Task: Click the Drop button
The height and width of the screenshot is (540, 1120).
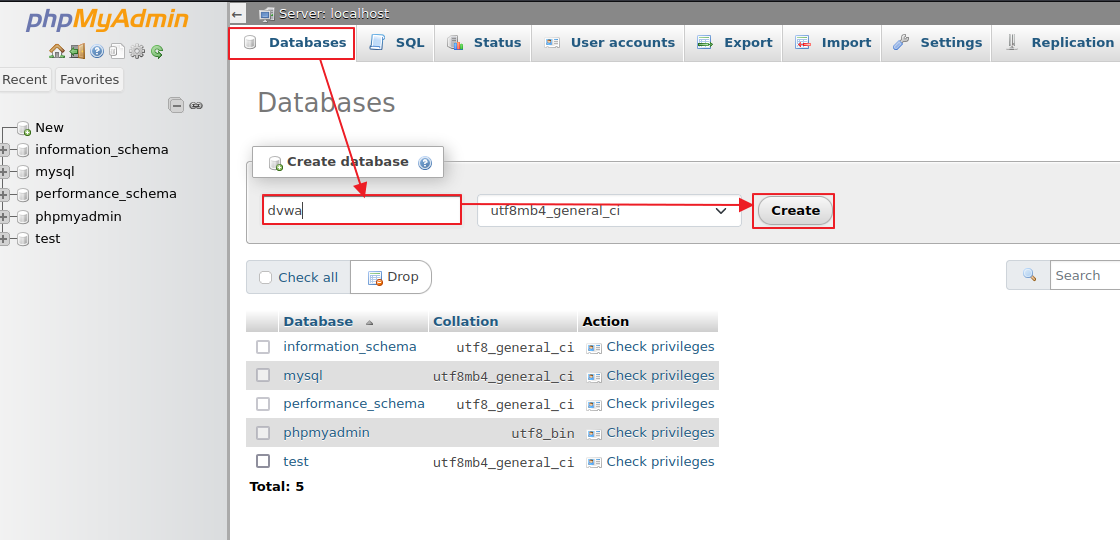Action: click(x=392, y=277)
